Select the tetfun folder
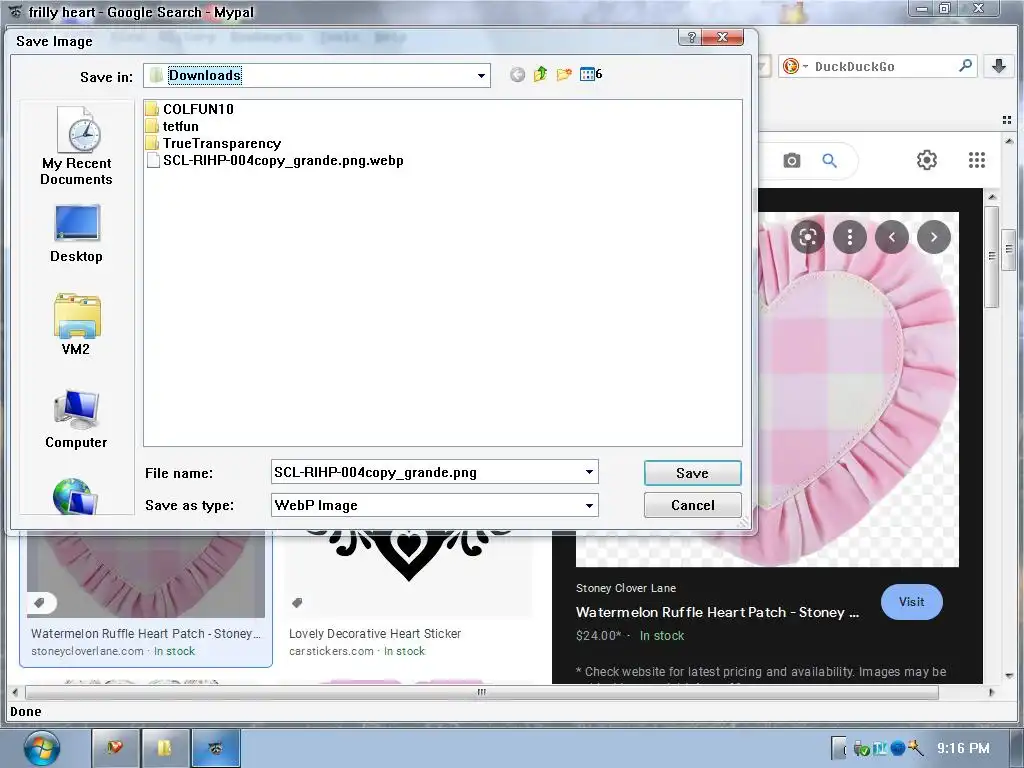This screenshot has width=1024, height=768. 172,126
